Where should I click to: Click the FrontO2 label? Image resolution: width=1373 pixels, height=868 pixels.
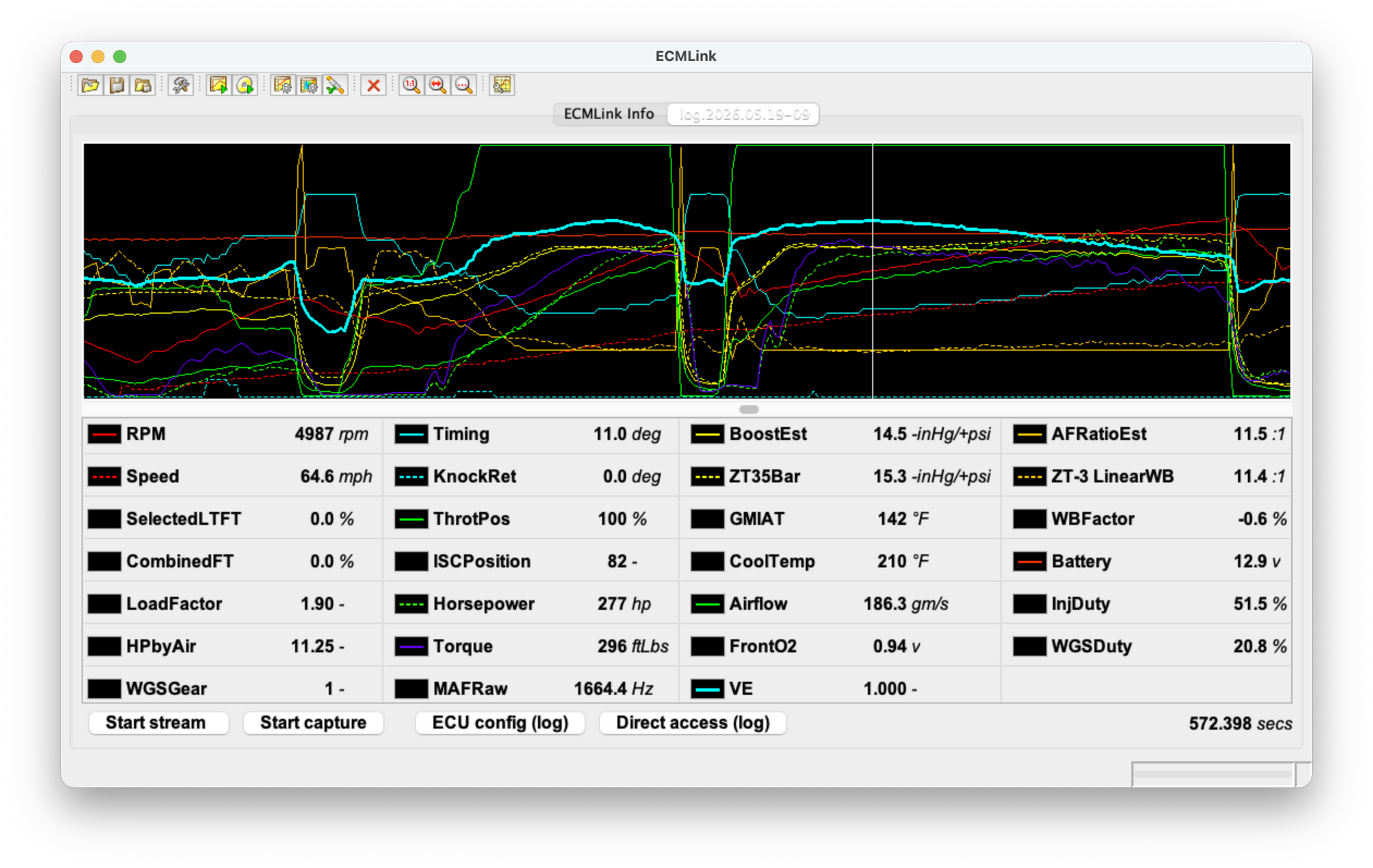coord(763,647)
